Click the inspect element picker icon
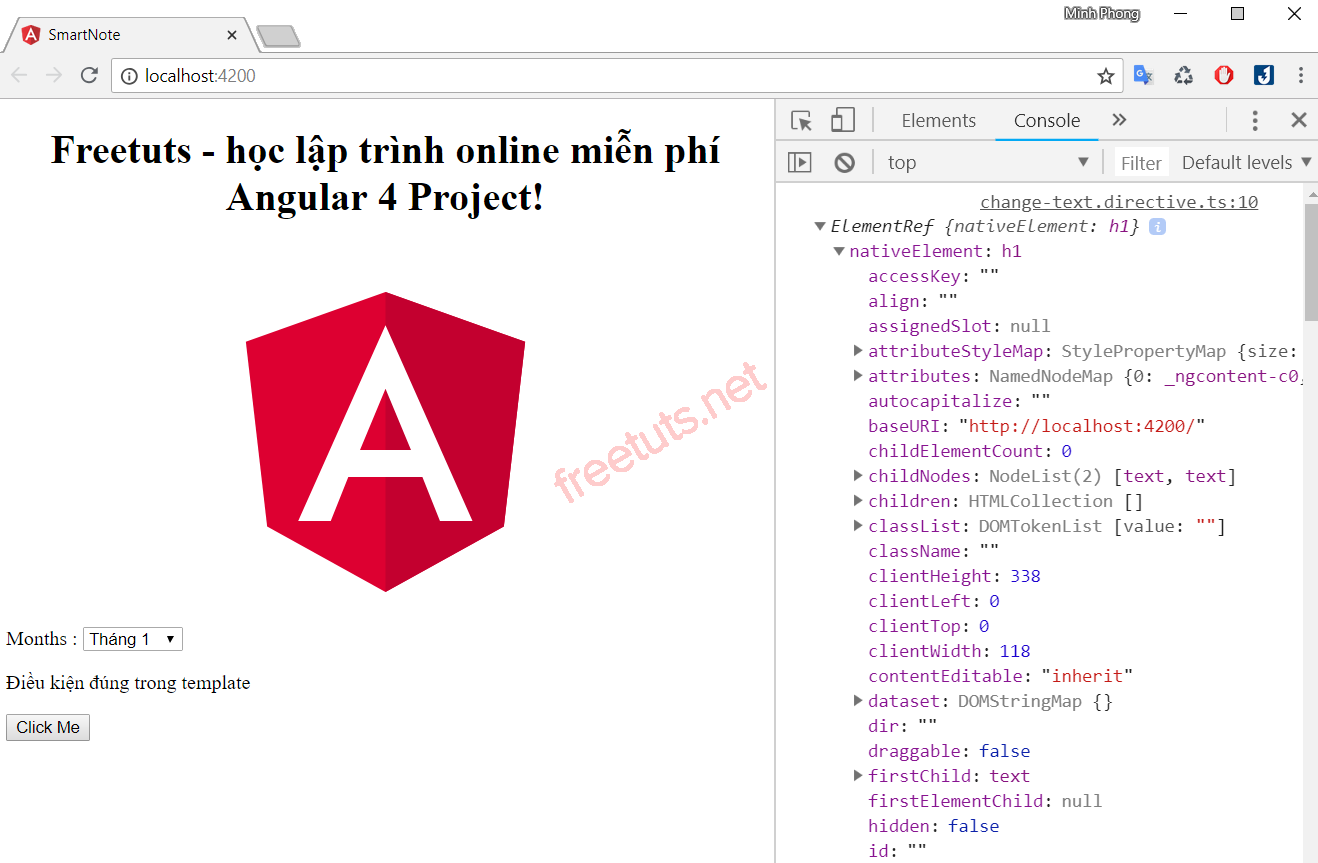Screen dimensions: 1318x863 coord(801,121)
